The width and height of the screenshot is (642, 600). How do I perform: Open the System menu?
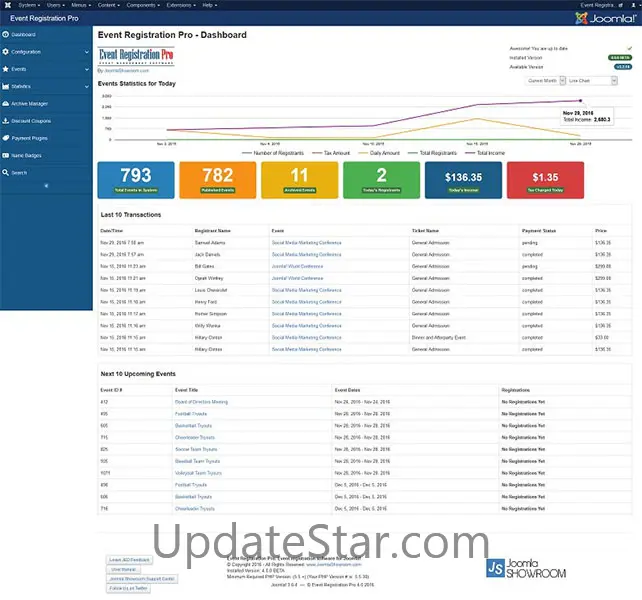click(x=29, y=5)
